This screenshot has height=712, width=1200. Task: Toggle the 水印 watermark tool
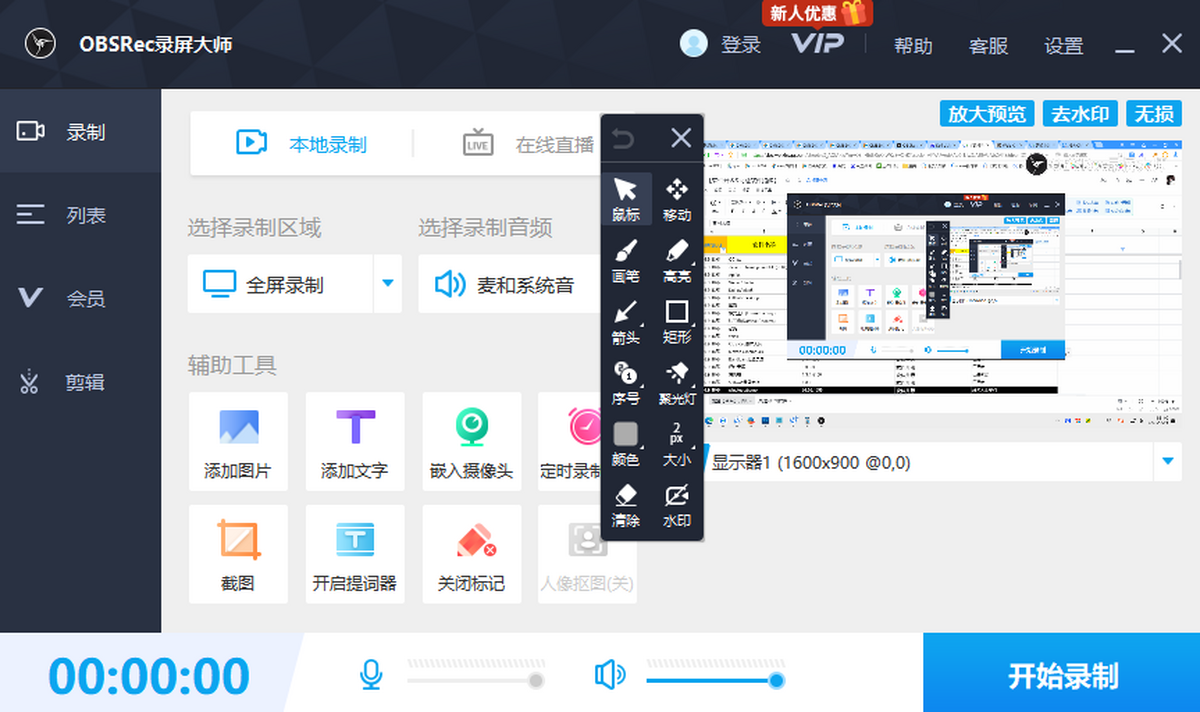(x=677, y=506)
